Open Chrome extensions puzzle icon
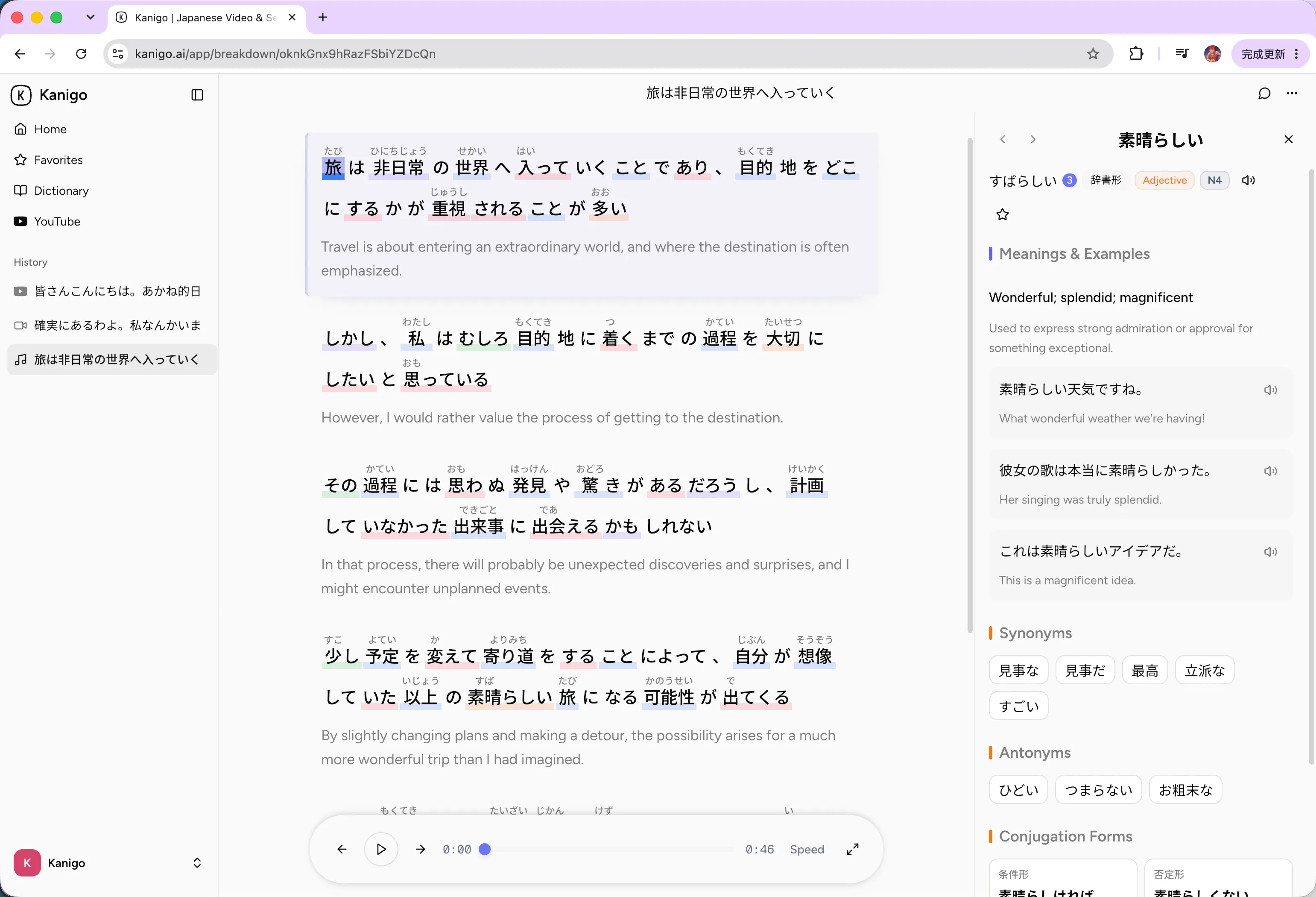1316x897 pixels. pos(1135,54)
